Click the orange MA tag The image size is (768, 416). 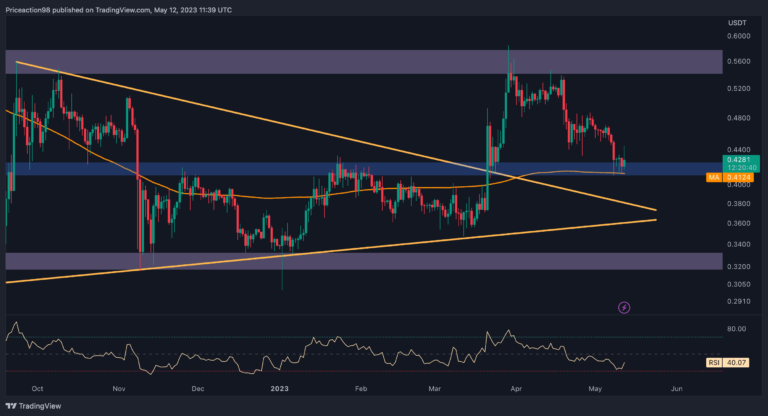pyautogui.click(x=714, y=177)
